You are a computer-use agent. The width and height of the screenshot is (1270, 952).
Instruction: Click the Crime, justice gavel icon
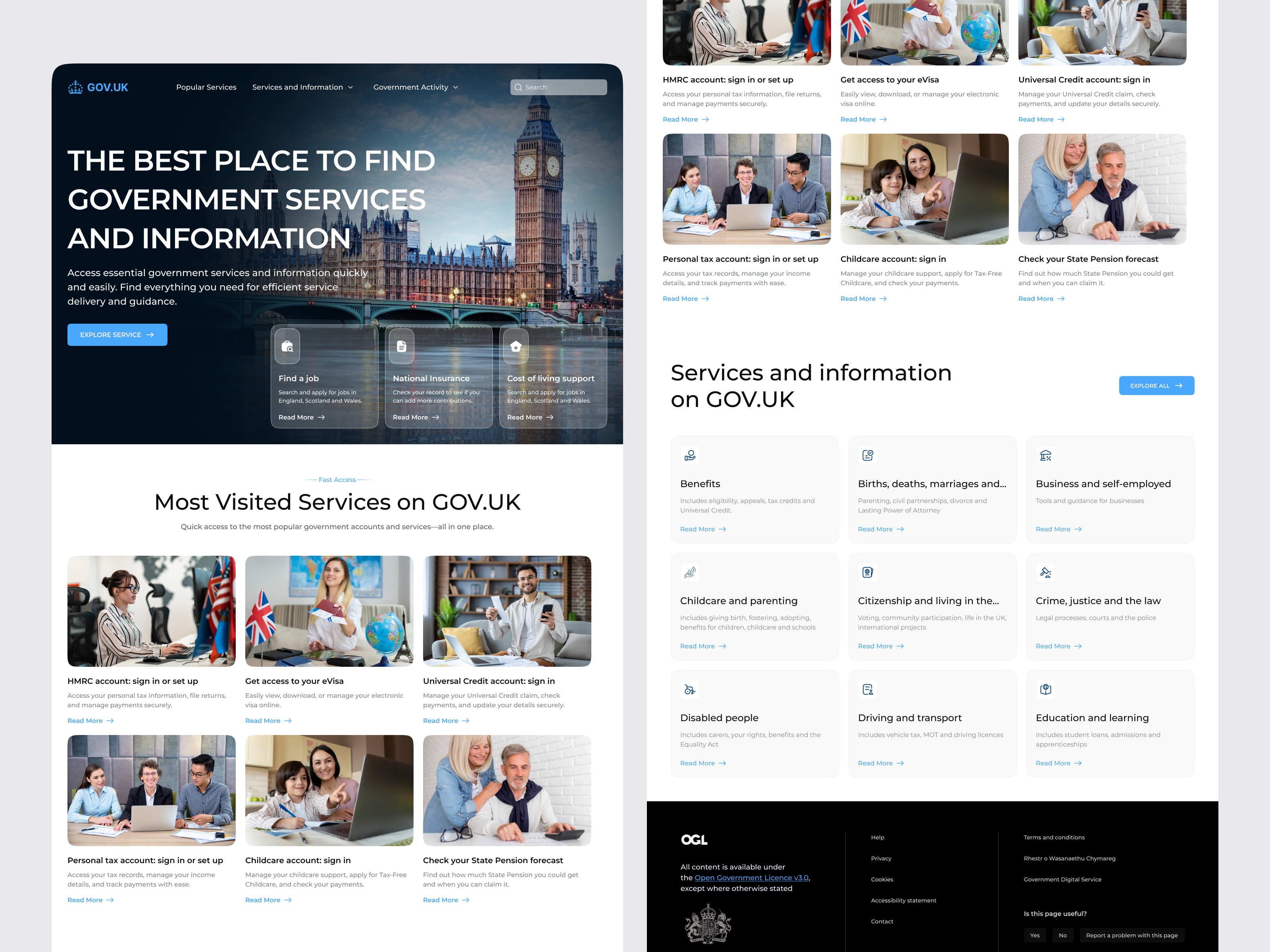pyautogui.click(x=1045, y=572)
